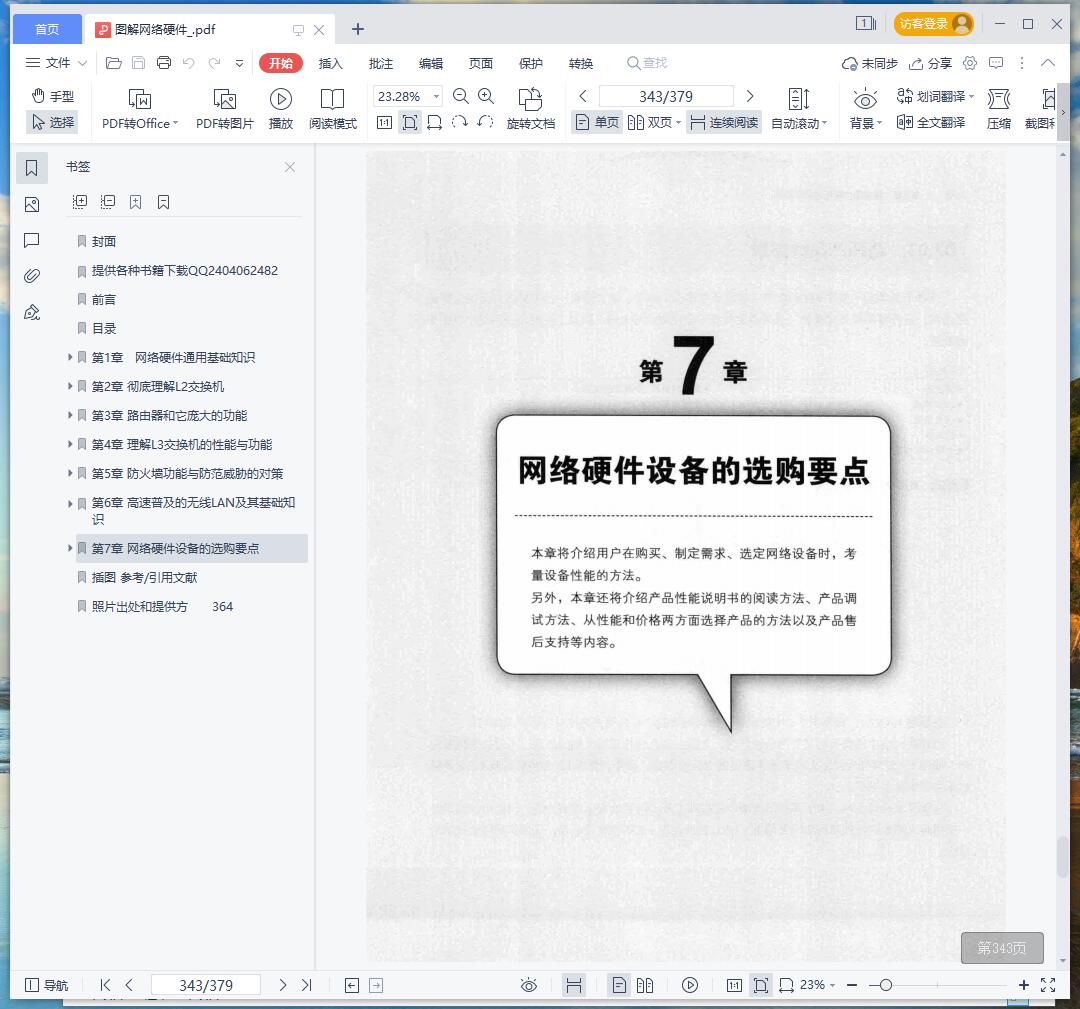Open the PDF to image converter
Viewport: 1080px width, 1009px height.
pyautogui.click(x=225, y=109)
